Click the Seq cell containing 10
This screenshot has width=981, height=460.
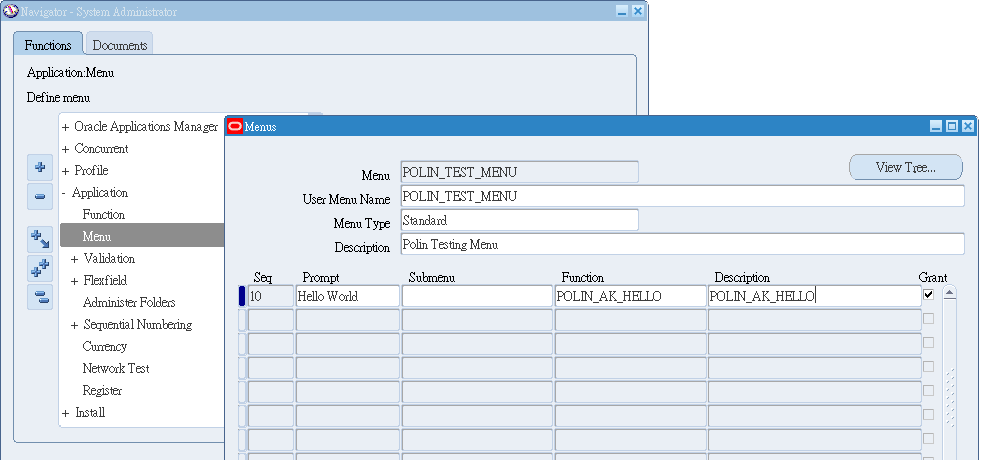click(271, 296)
